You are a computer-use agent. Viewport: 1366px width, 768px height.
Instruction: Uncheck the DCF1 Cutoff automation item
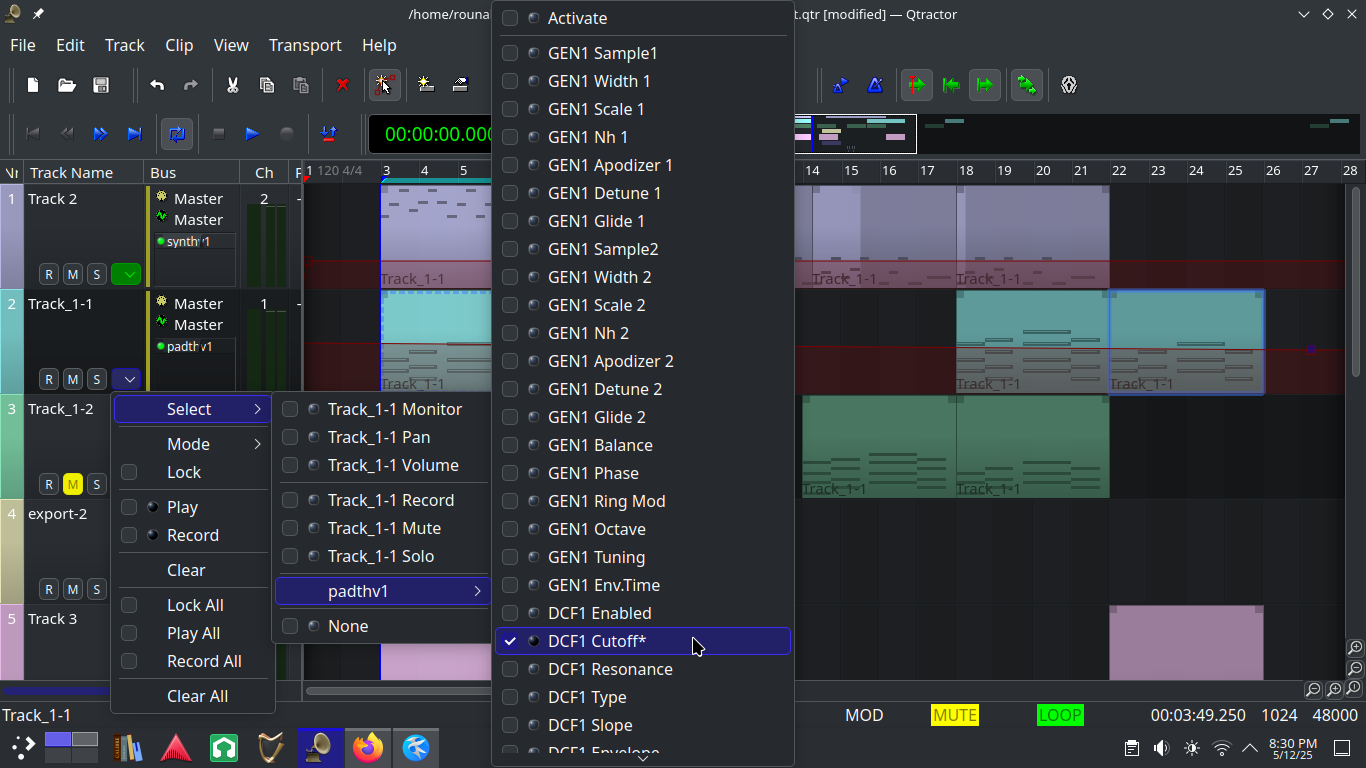[510, 641]
